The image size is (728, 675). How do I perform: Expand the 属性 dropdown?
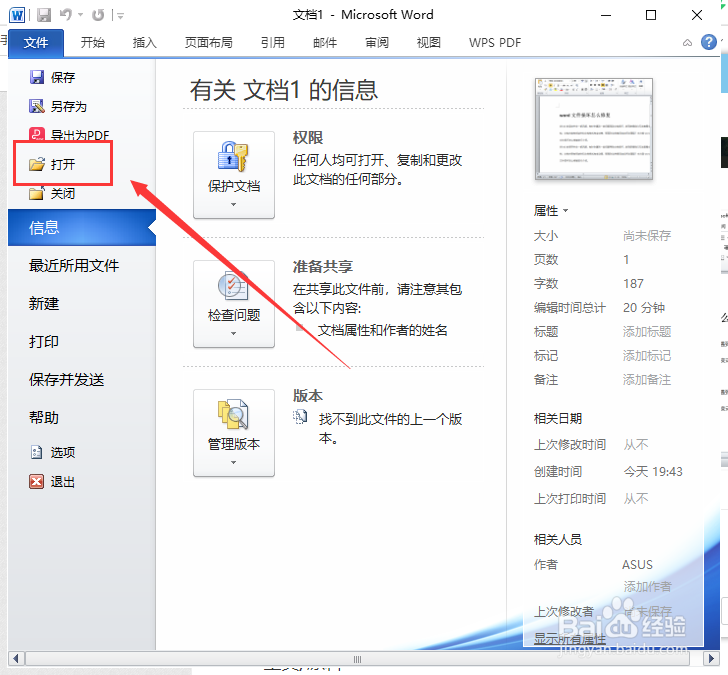pyautogui.click(x=551, y=211)
